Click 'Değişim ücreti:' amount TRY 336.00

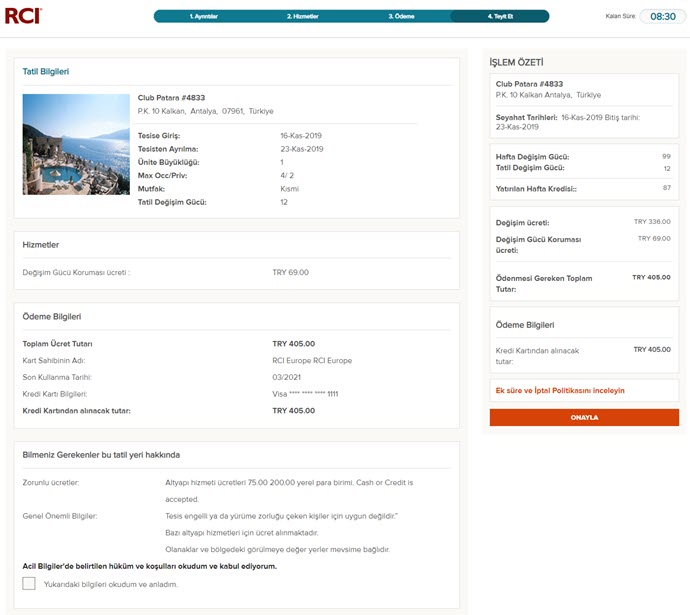[652, 221]
